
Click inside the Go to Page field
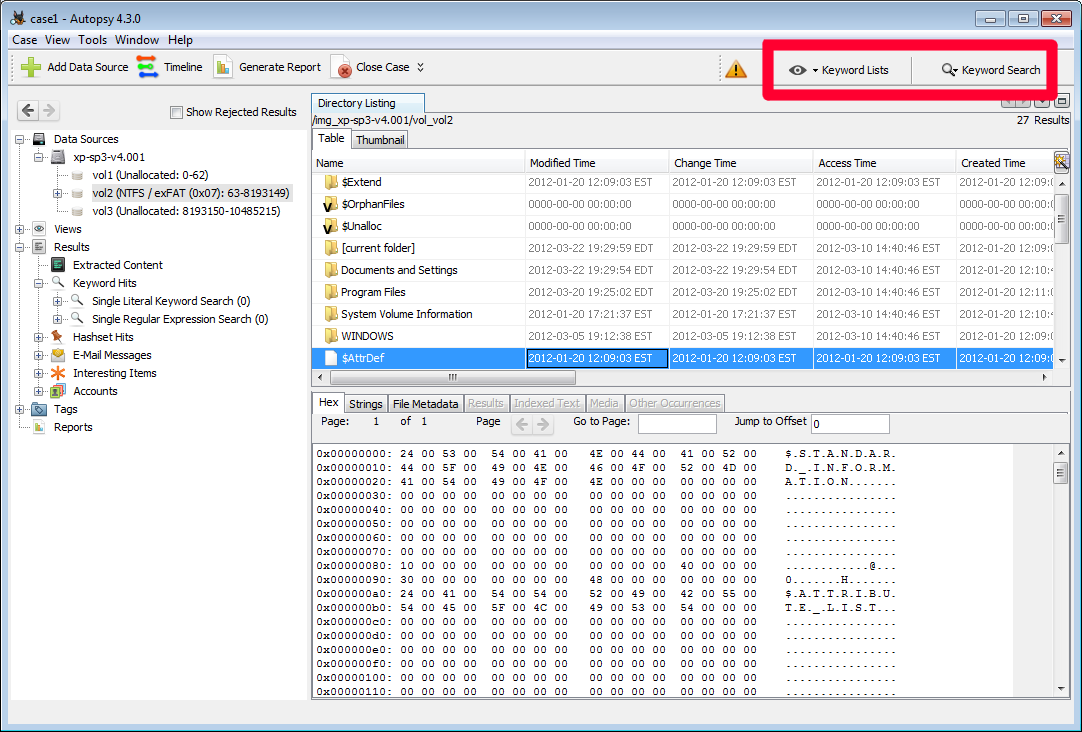pos(676,423)
